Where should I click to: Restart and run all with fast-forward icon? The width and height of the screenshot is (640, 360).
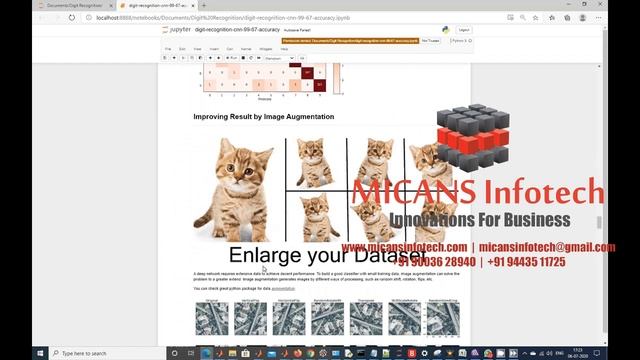[x=259, y=58]
